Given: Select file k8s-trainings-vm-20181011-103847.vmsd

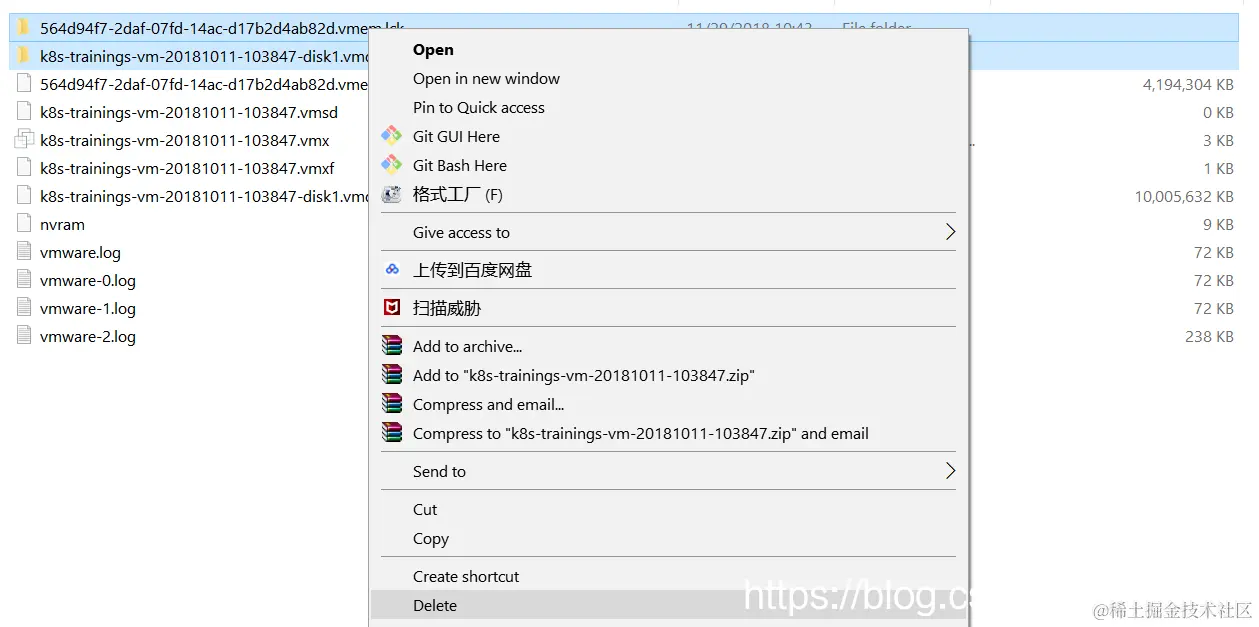Looking at the screenshot, I should pyautogui.click(x=189, y=112).
